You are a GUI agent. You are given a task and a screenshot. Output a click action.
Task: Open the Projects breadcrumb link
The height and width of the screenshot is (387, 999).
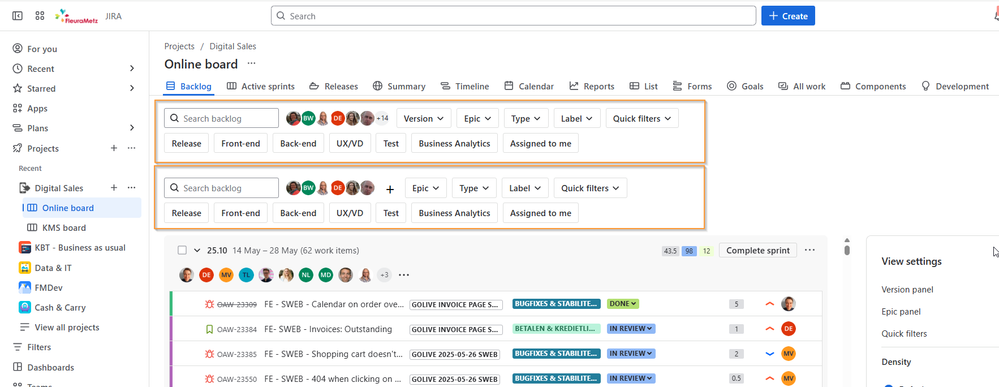[179, 46]
